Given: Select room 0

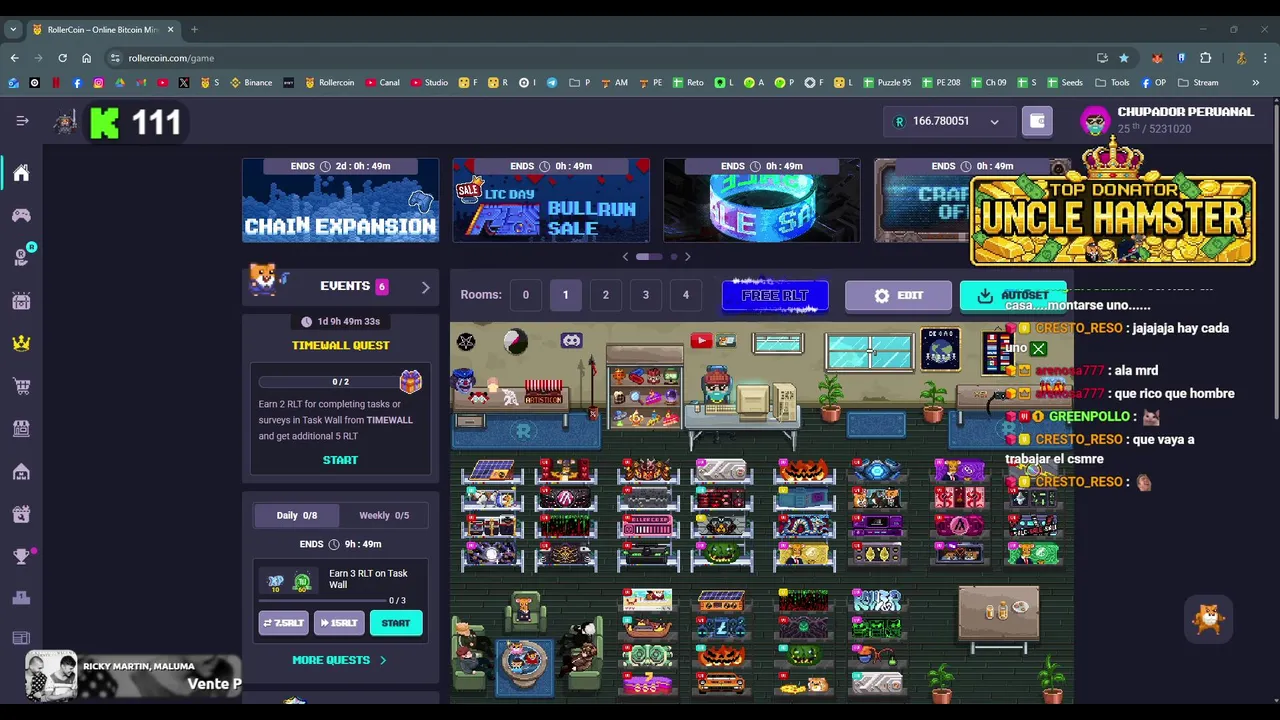Looking at the screenshot, I should [525, 295].
